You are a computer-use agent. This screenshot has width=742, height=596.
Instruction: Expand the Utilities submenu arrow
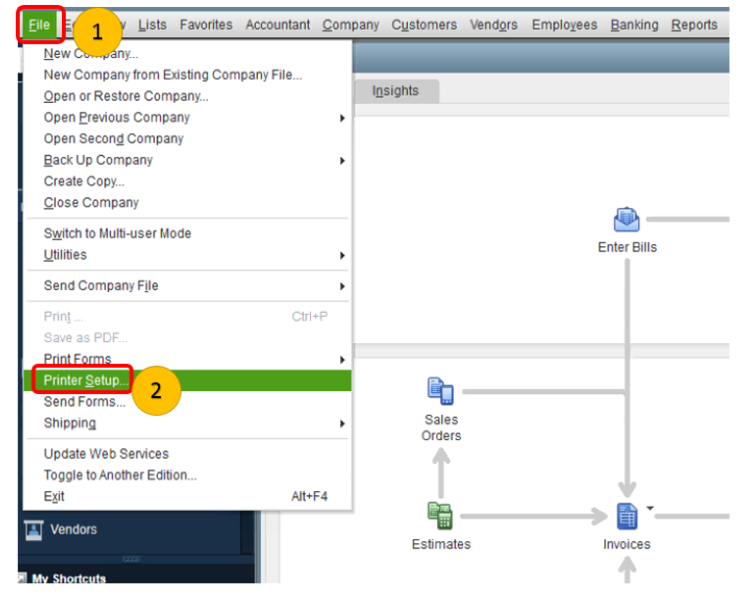[x=342, y=255]
